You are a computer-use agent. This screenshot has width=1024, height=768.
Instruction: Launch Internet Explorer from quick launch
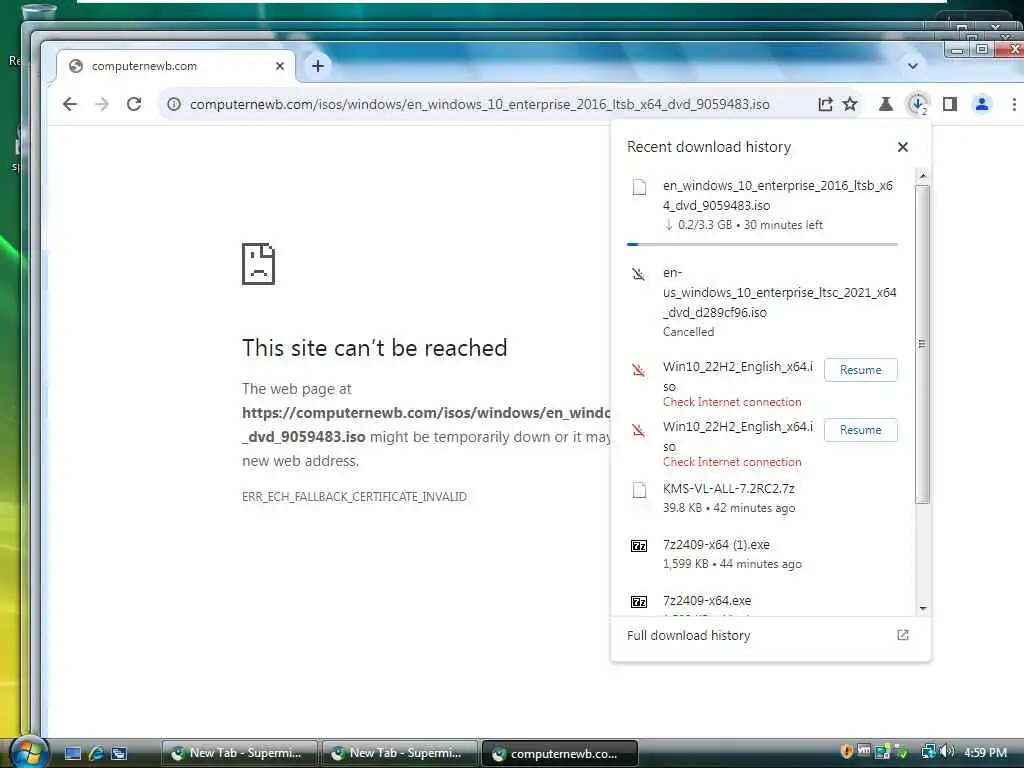click(x=96, y=754)
